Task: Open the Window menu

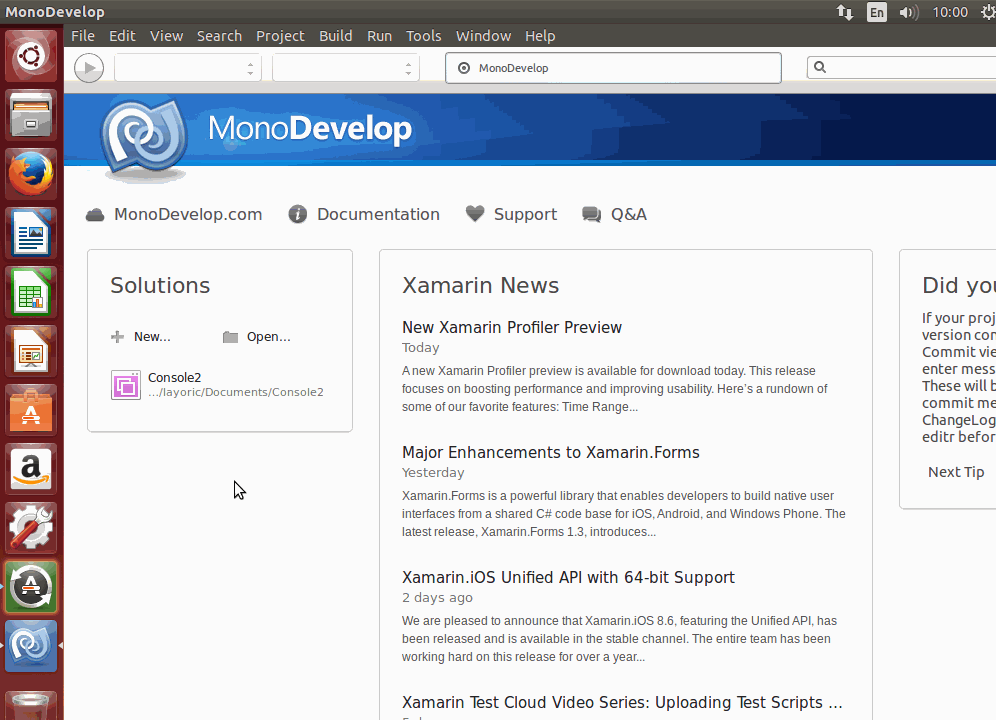Action: tap(483, 36)
